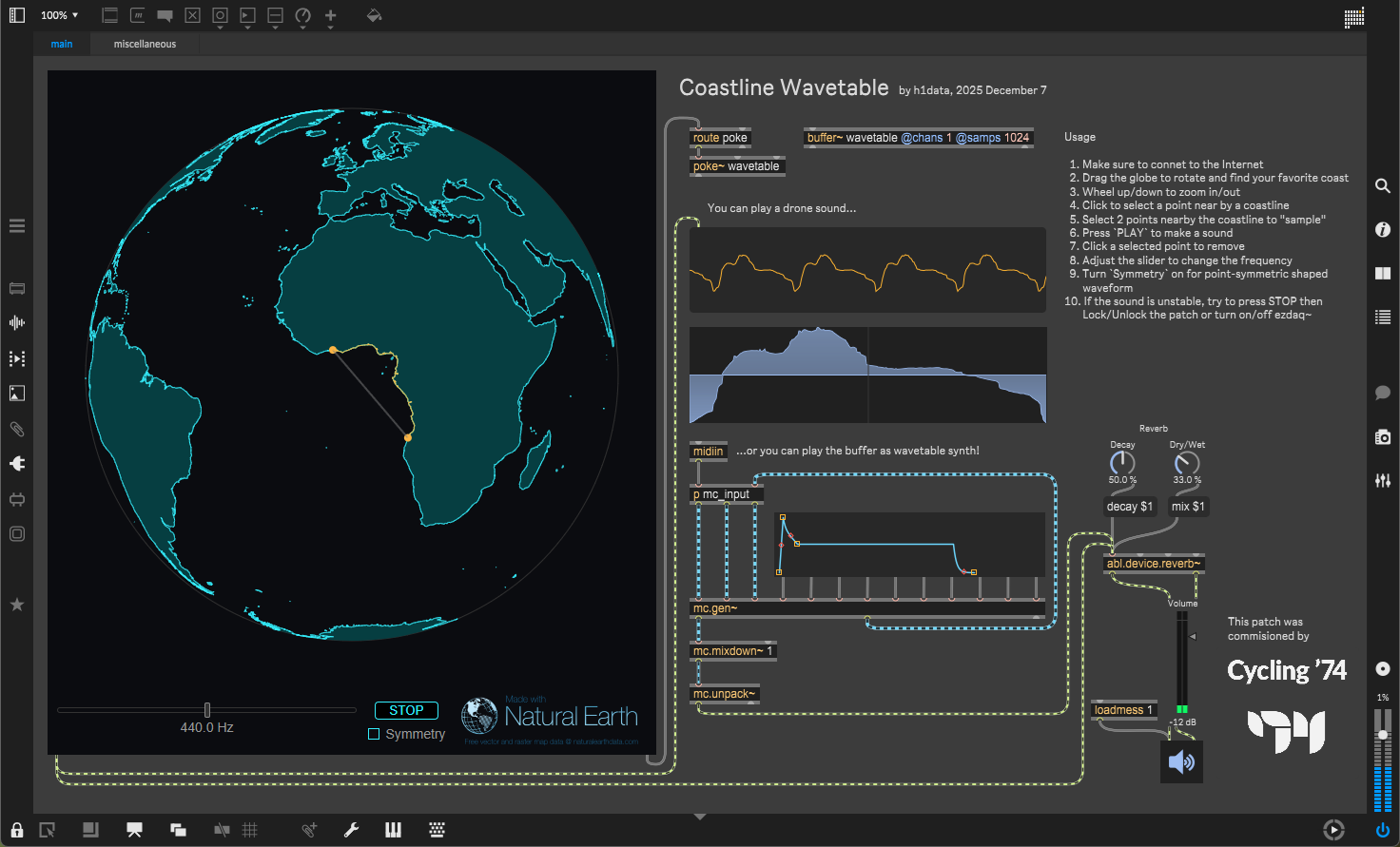The width and height of the screenshot is (1400, 847).
Task: Open the wrench tools icon in bottom toolbar
Action: click(351, 830)
